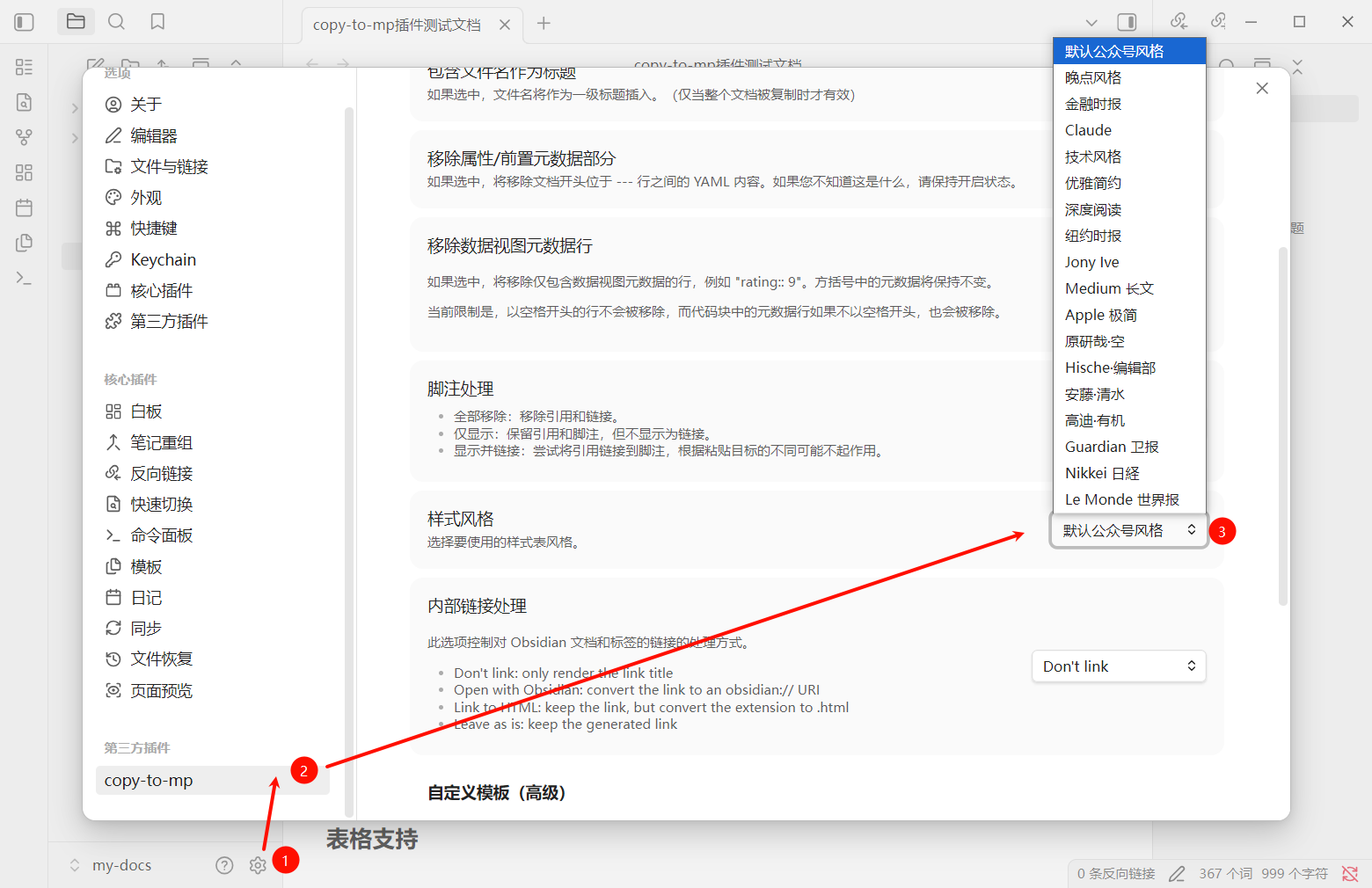The width and height of the screenshot is (1372, 888).
Task: Open the 样式风格 style selector dropdown
Action: [x=1128, y=530]
